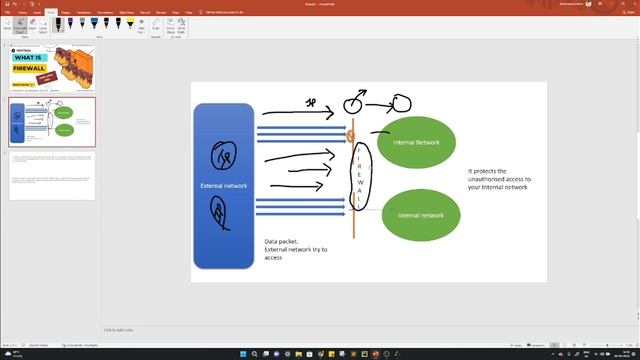
Task: Show hidden system tray icons chevron
Action: (x=553, y=354)
